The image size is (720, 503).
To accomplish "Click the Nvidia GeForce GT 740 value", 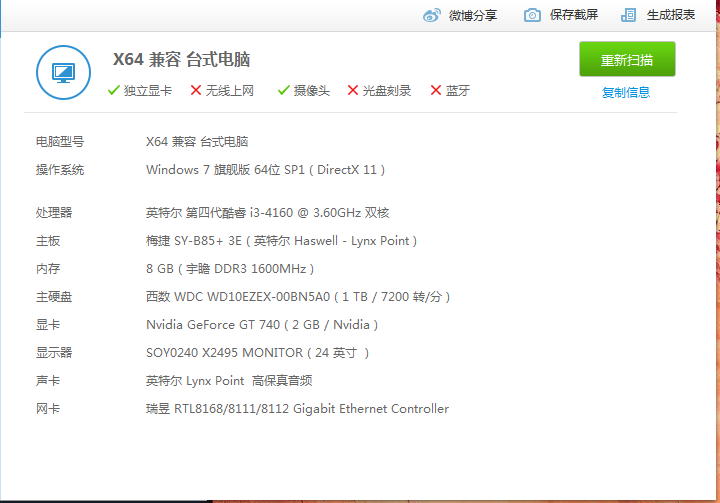I will click(262, 325).
